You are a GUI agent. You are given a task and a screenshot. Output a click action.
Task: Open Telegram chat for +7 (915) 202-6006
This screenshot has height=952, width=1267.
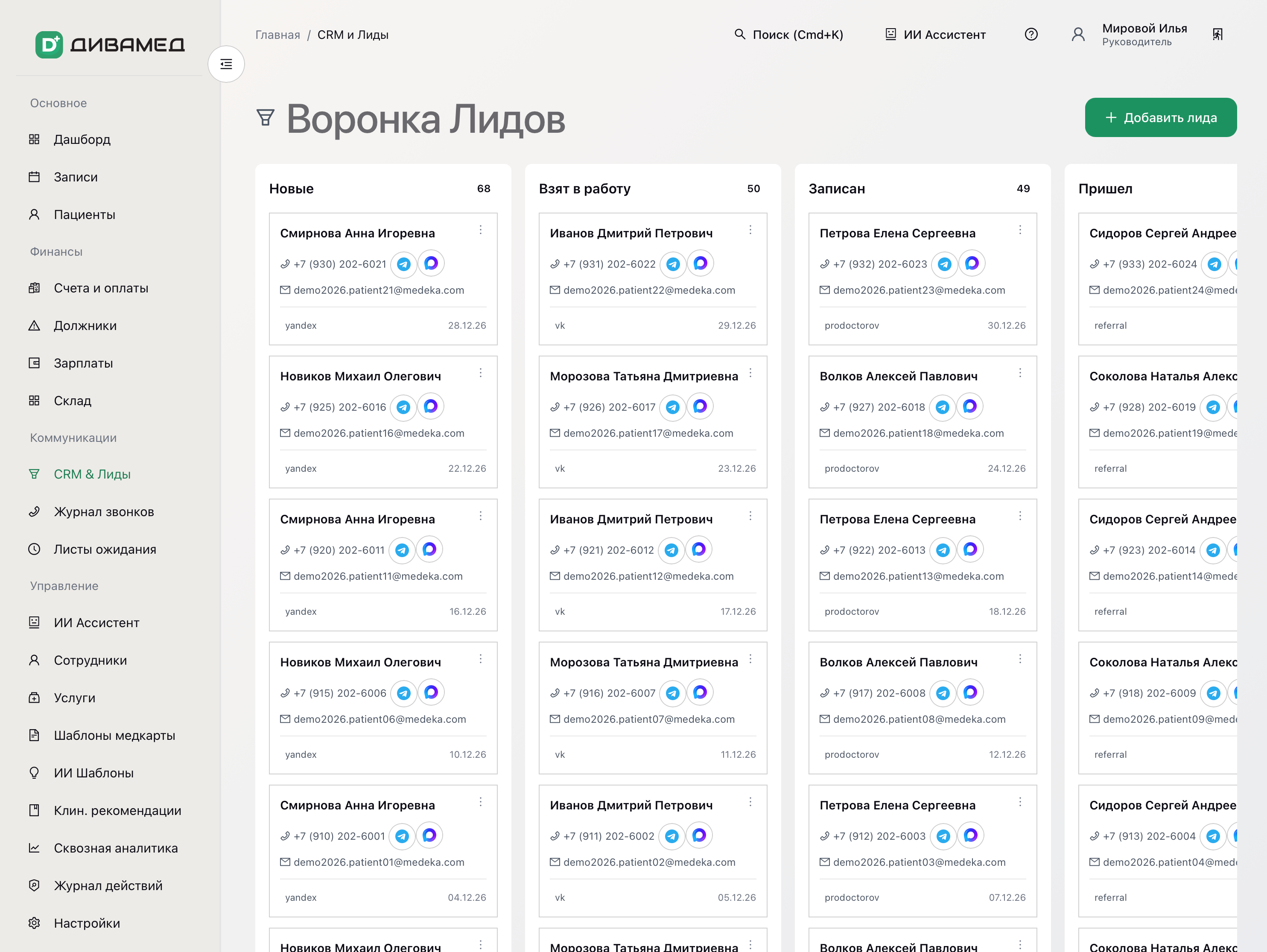pyautogui.click(x=404, y=694)
